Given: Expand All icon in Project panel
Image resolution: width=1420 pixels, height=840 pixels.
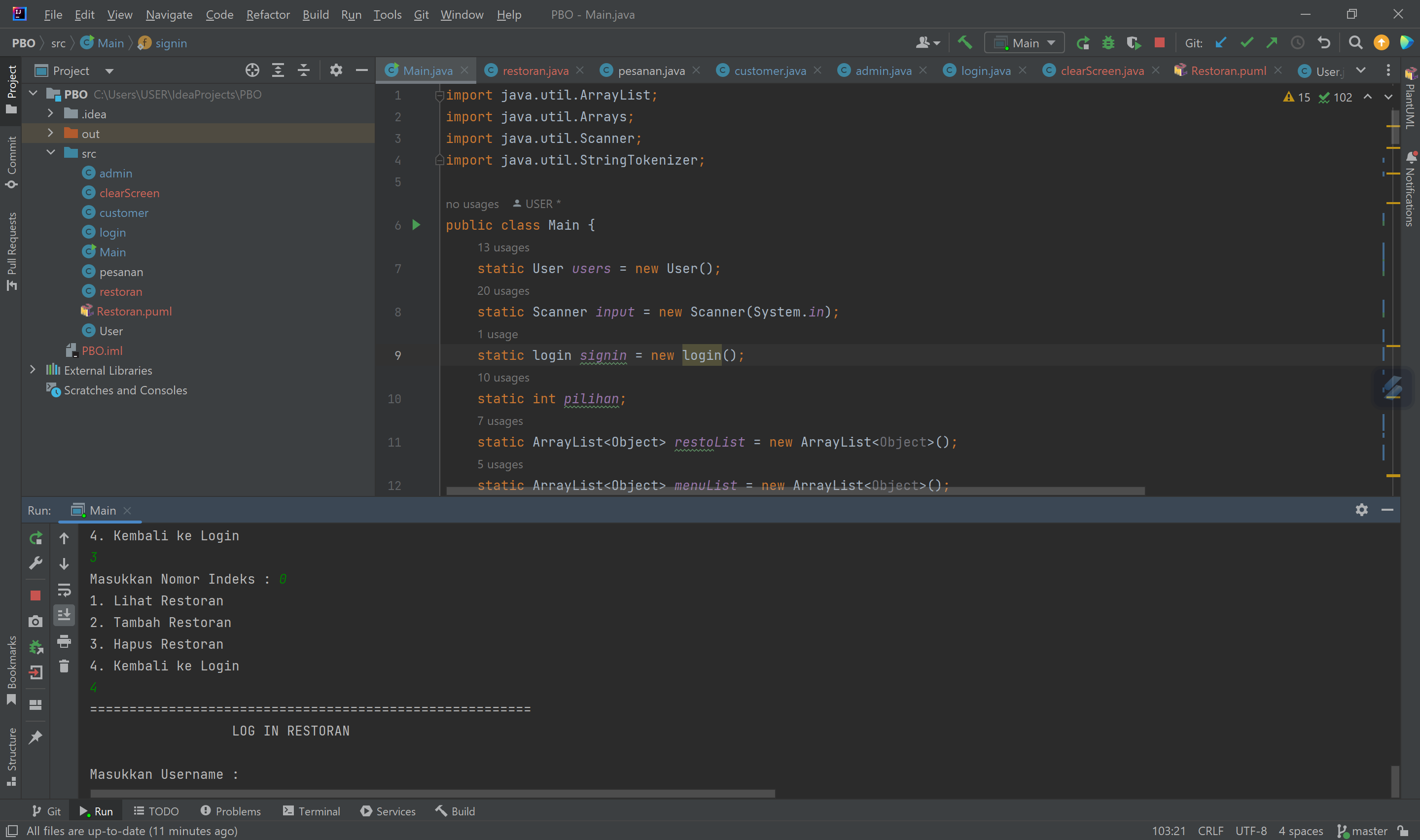Looking at the screenshot, I should pos(278,70).
